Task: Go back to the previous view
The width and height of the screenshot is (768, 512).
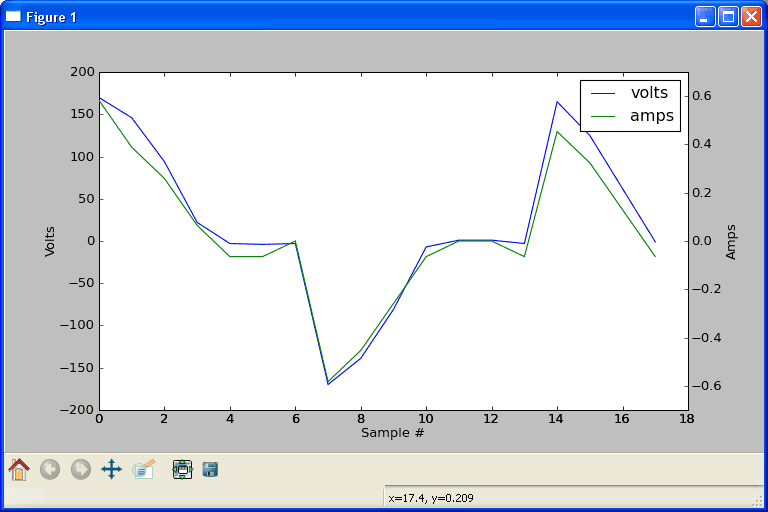Action: [49, 469]
